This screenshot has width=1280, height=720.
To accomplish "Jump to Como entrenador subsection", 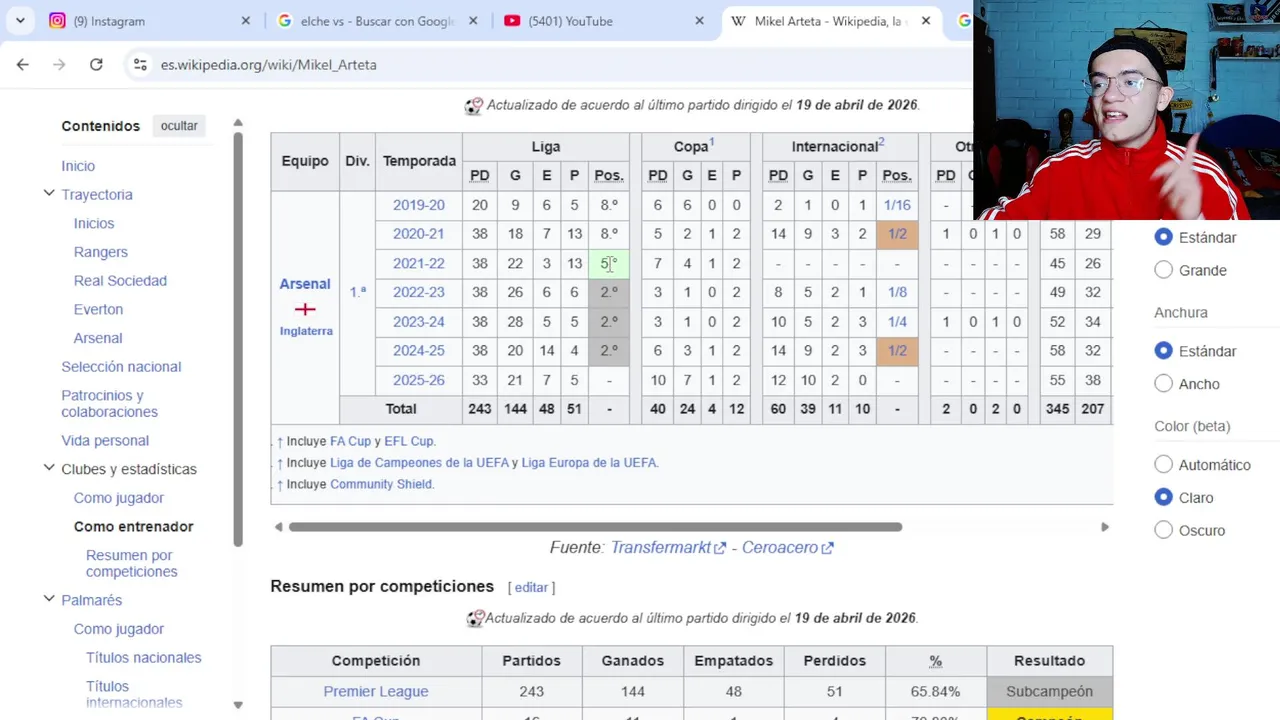I will coord(134,527).
